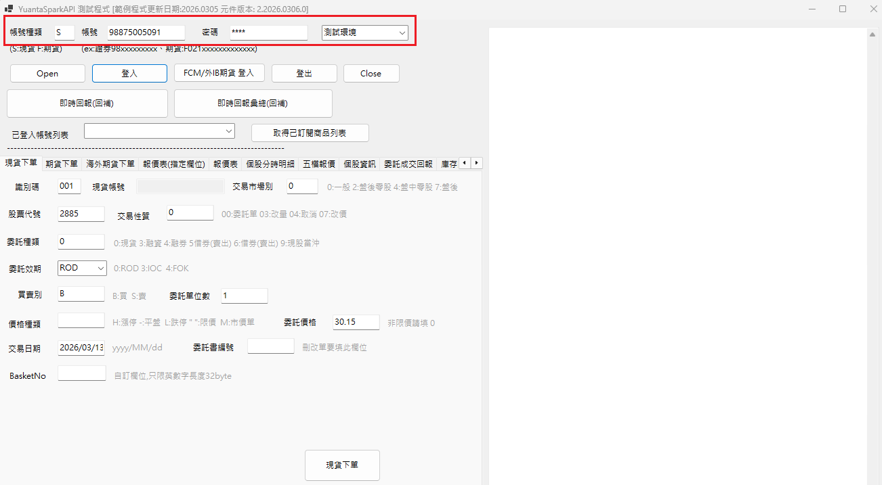Click the Open button
This screenshot has height=487, width=882.
point(47,74)
